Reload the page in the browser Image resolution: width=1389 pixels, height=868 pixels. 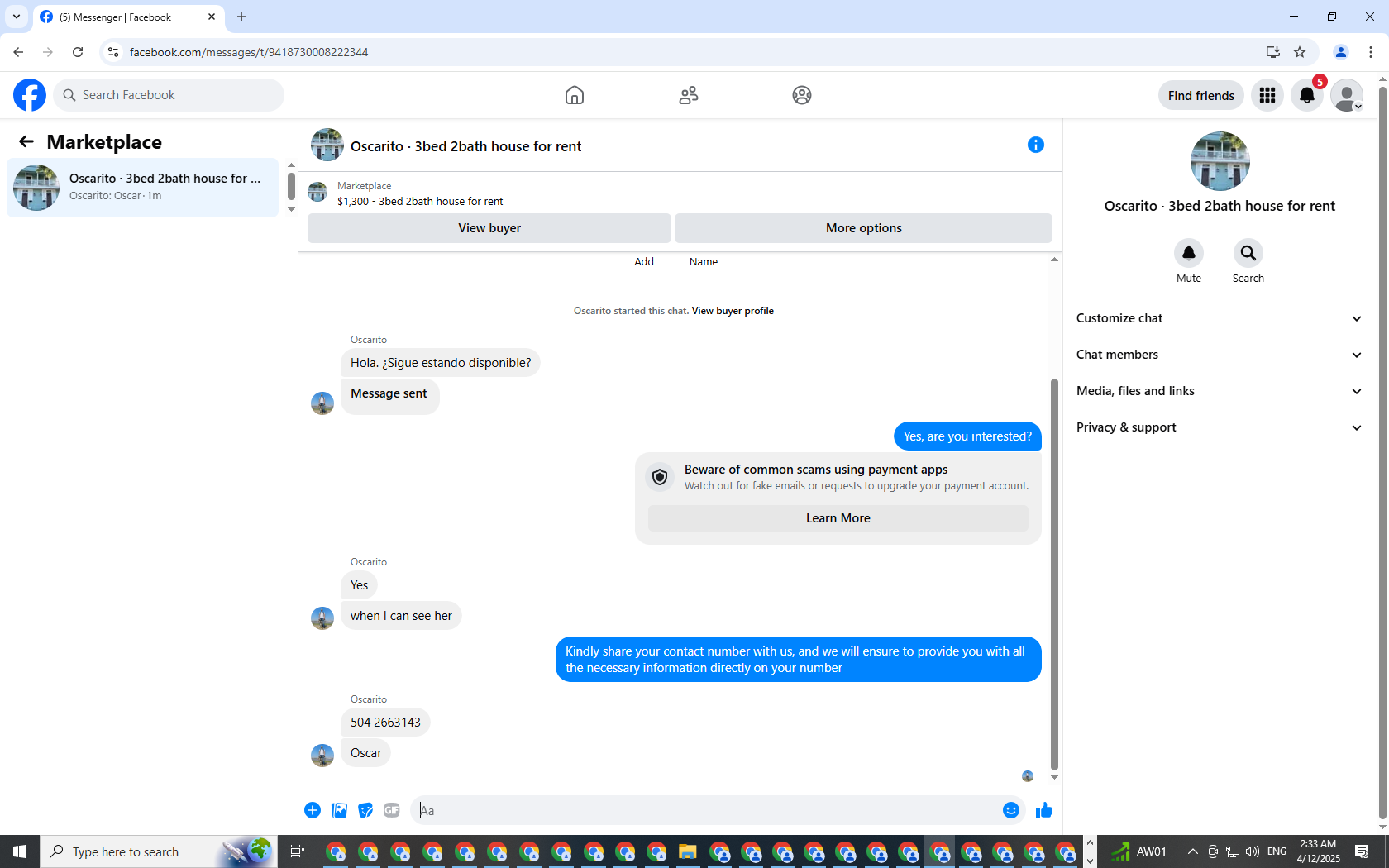coord(78,52)
